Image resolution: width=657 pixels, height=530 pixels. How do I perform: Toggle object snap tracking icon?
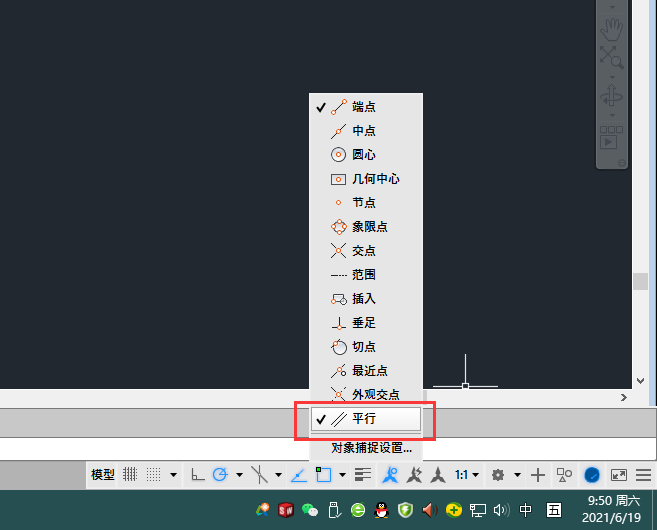tap(299, 475)
